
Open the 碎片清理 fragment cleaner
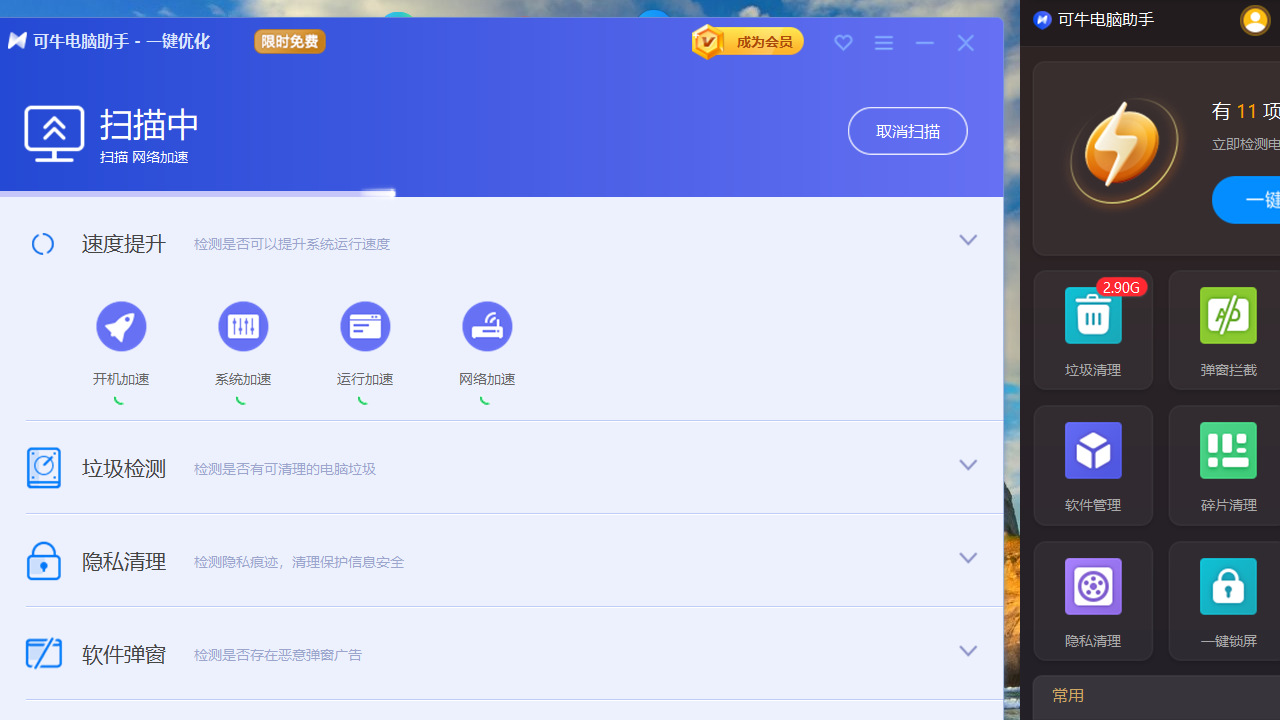[1228, 465]
